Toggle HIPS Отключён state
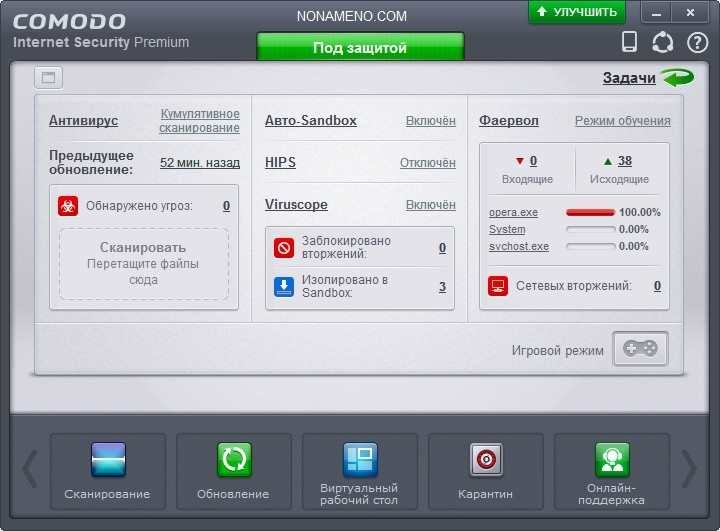The width and height of the screenshot is (720, 531). [x=428, y=163]
